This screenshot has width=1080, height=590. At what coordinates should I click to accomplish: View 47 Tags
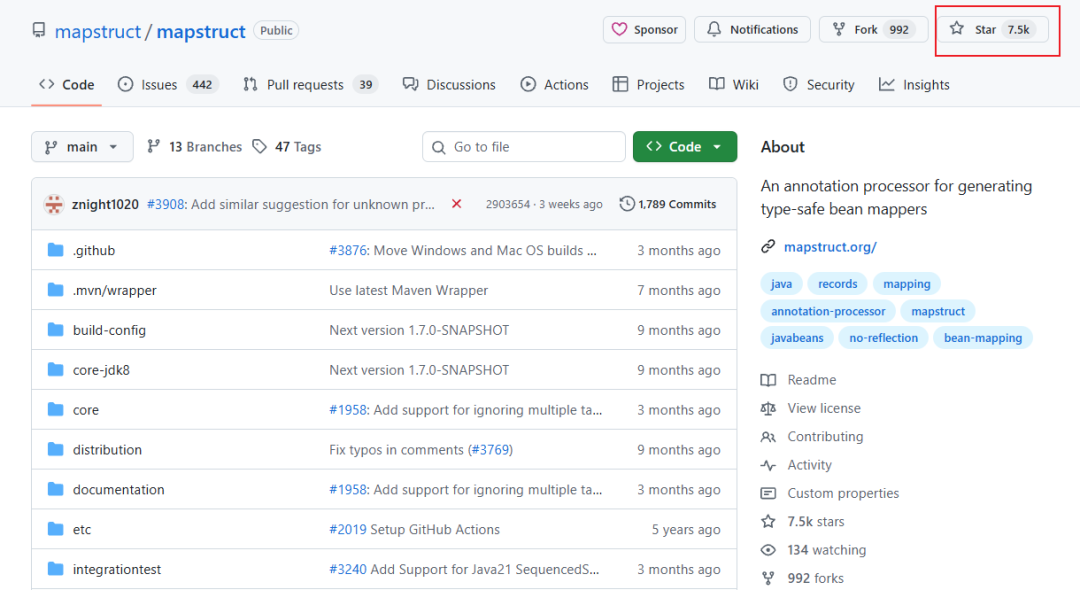pyautogui.click(x=287, y=147)
